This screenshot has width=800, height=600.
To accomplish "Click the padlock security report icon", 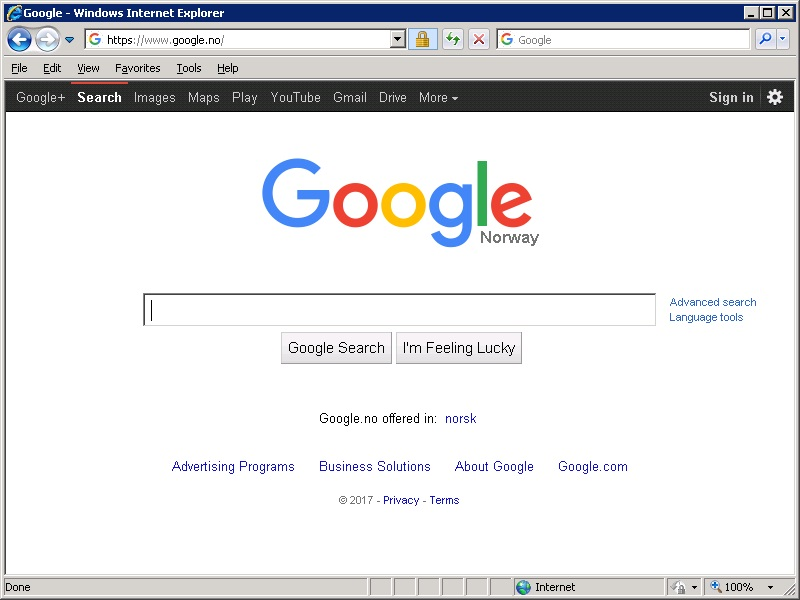I will tap(422, 39).
